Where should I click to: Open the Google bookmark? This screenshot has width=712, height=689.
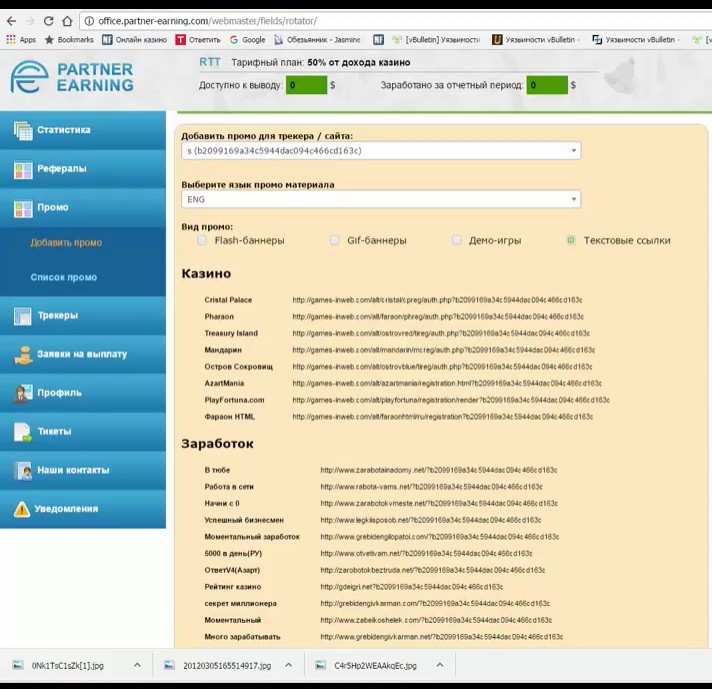[x=247, y=40]
